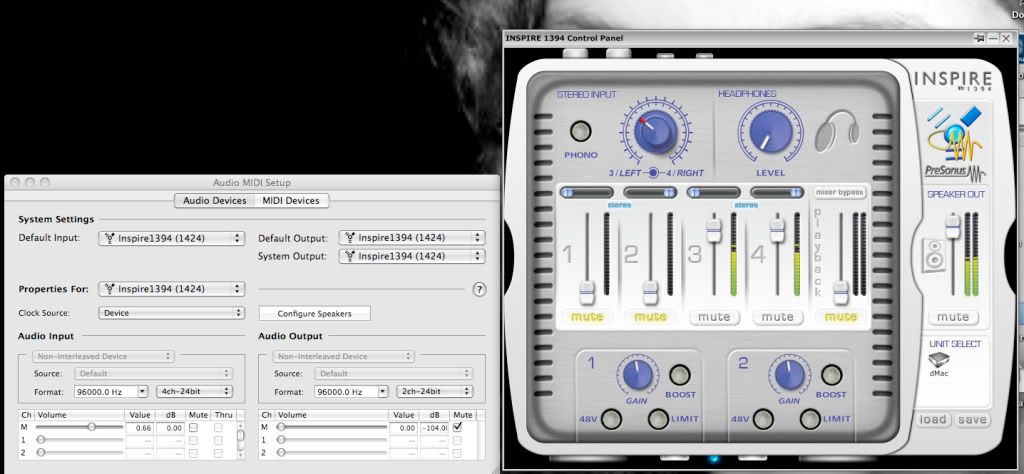Unmute the playback channel
Screen dimensions: 1024x474
[x=840, y=317]
